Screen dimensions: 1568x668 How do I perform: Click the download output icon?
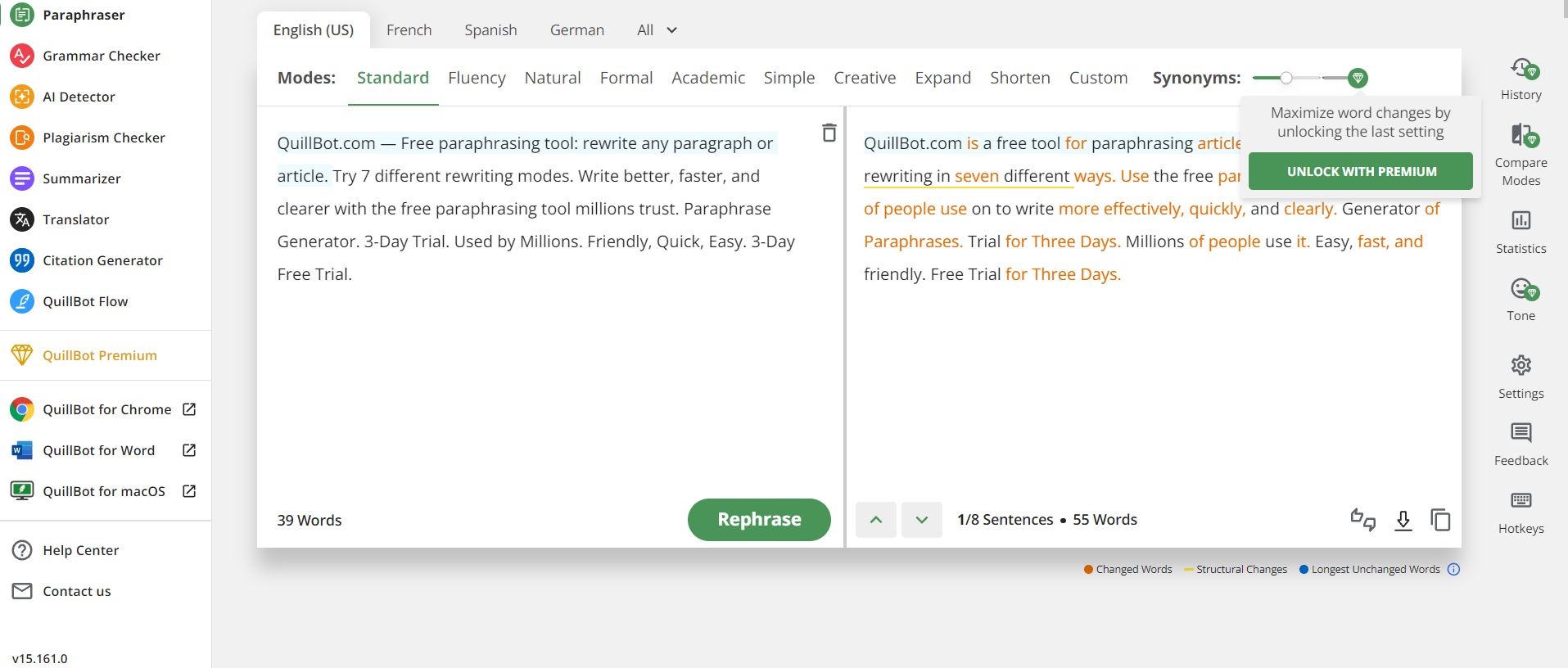click(1403, 520)
